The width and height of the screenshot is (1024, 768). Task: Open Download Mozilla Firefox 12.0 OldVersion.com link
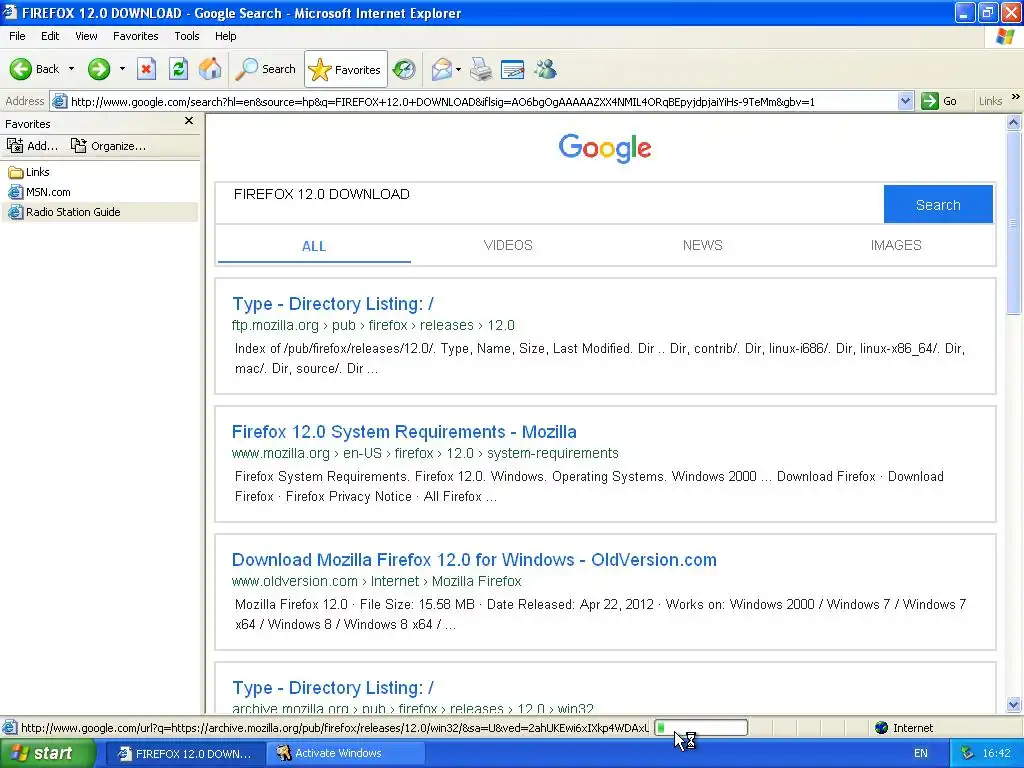click(474, 560)
